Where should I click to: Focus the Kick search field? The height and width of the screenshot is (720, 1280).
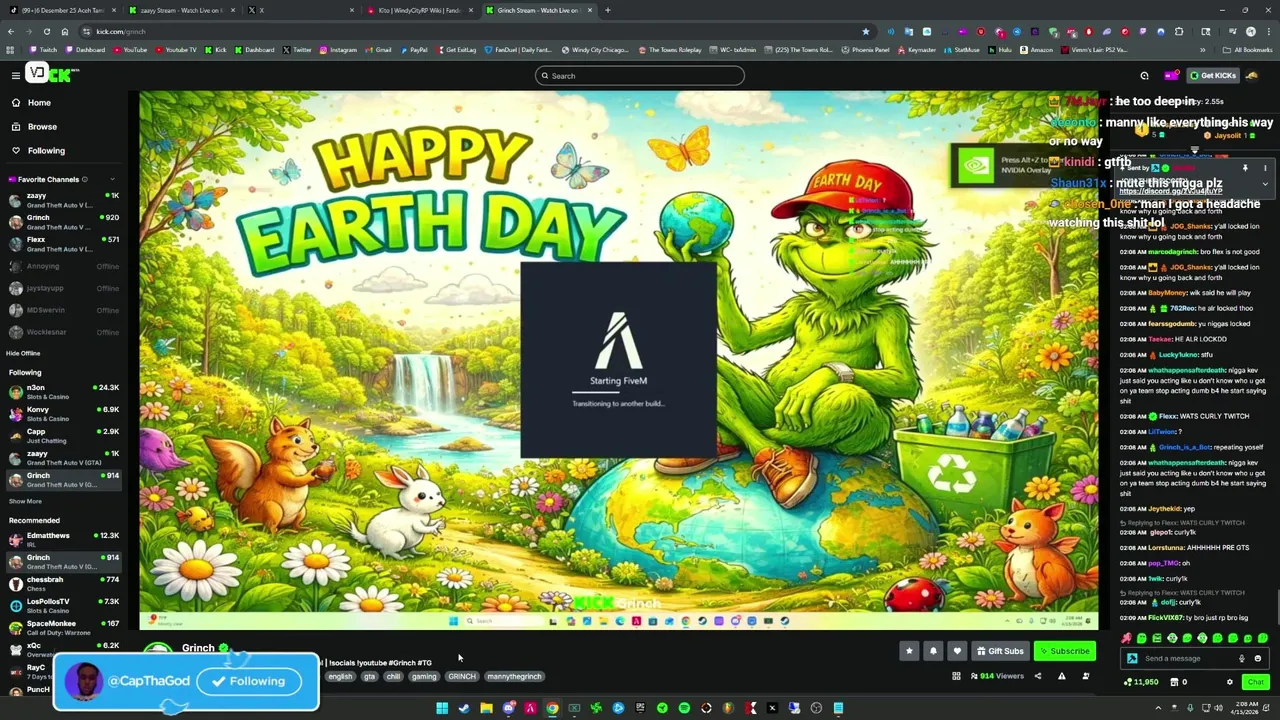[x=640, y=76]
